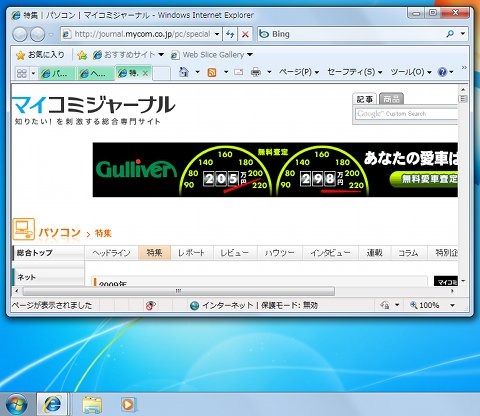
Task: Open the ツール(O) menu
Action: click(411, 72)
